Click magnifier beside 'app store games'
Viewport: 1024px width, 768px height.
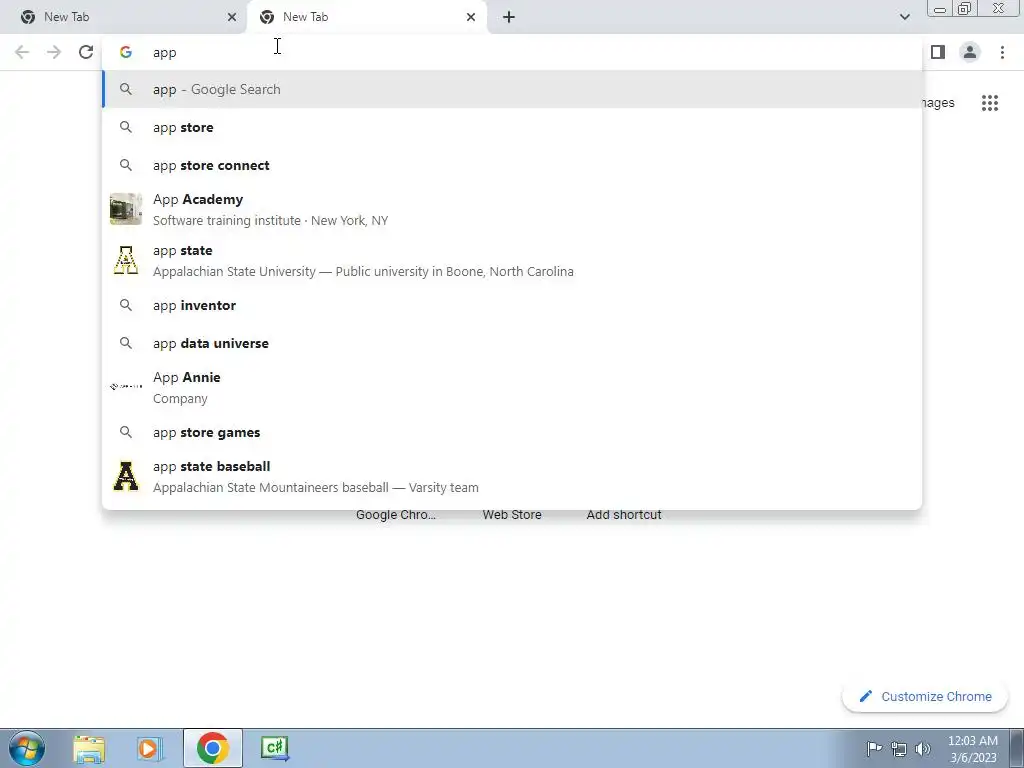pyautogui.click(x=126, y=432)
